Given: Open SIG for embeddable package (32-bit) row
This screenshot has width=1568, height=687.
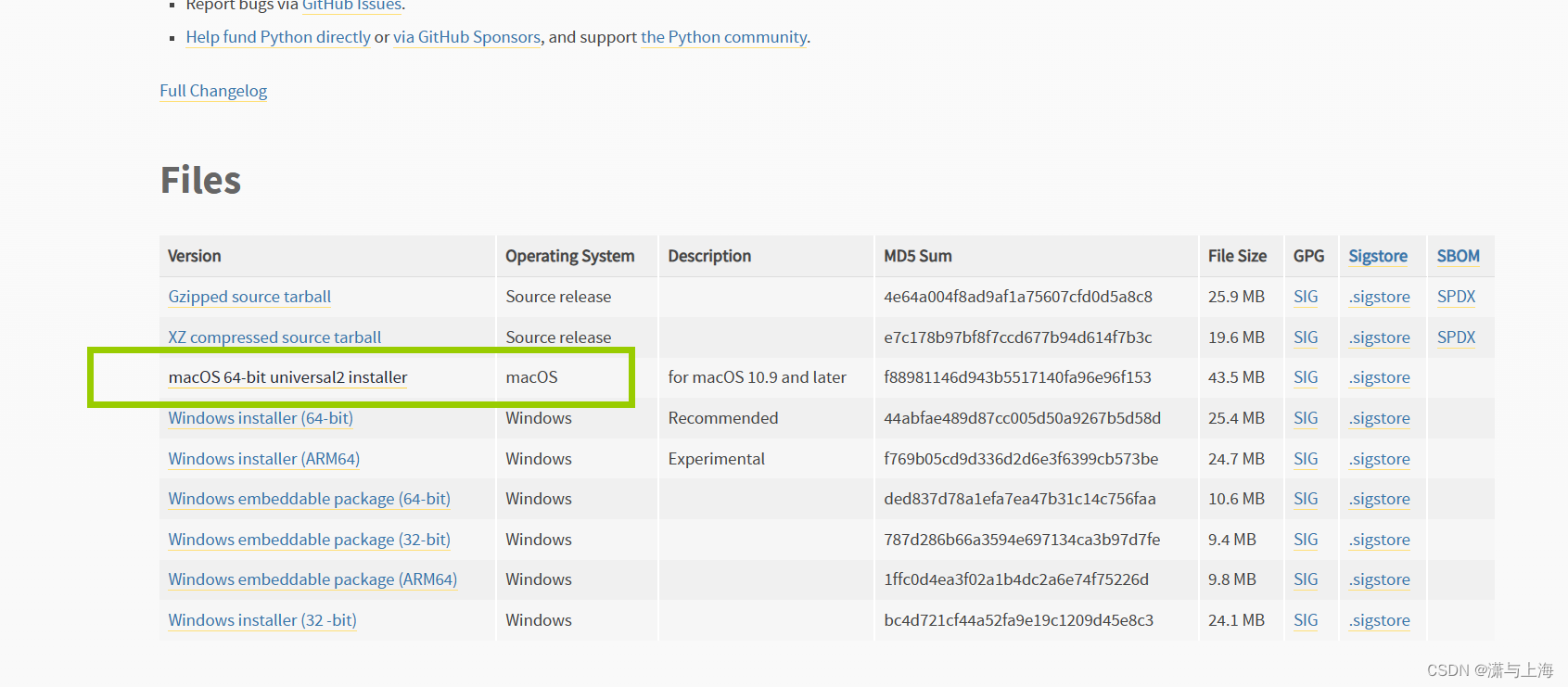Looking at the screenshot, I should pyautogui.click(x=1306, y=540).
